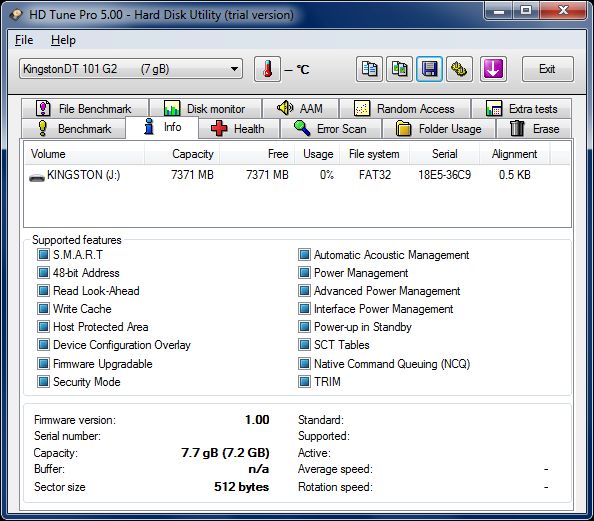594x521 pixels.
Task: Expand the KingstonDT 101 G2 drive dropdown
Action: (131, 69)
